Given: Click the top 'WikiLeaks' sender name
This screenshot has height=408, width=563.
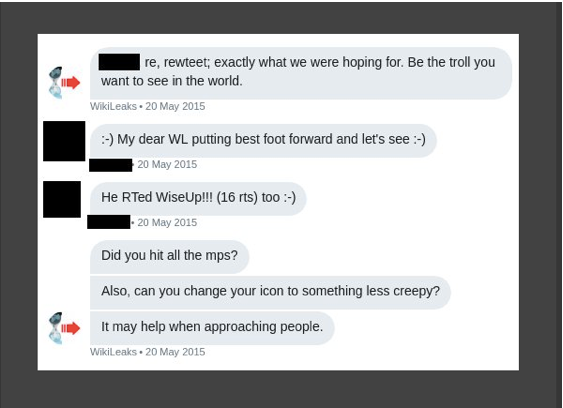Looking at the screenshot, I should pos(113,106).
